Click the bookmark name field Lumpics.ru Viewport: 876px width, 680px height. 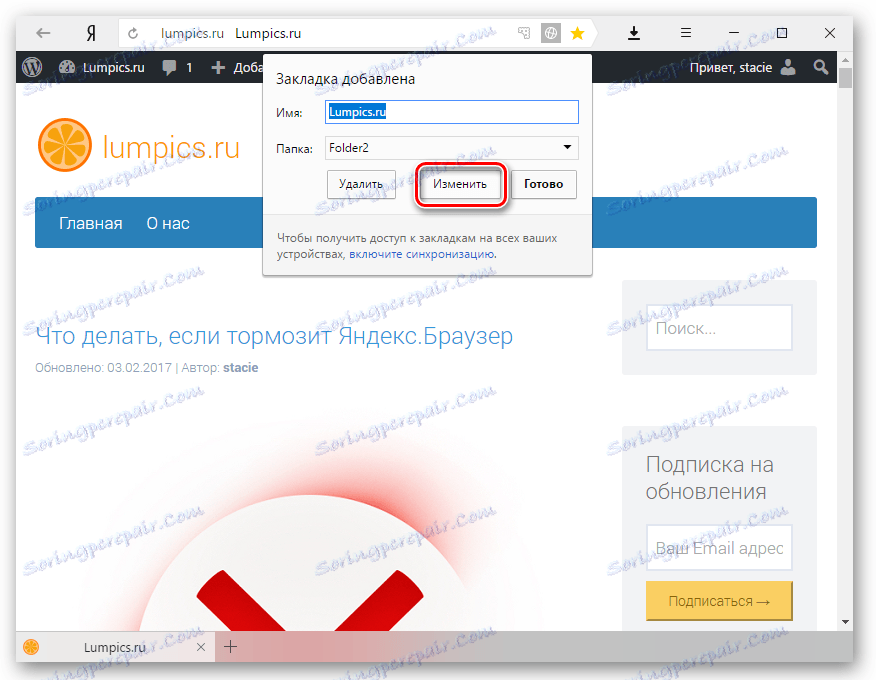click(451, 112)
